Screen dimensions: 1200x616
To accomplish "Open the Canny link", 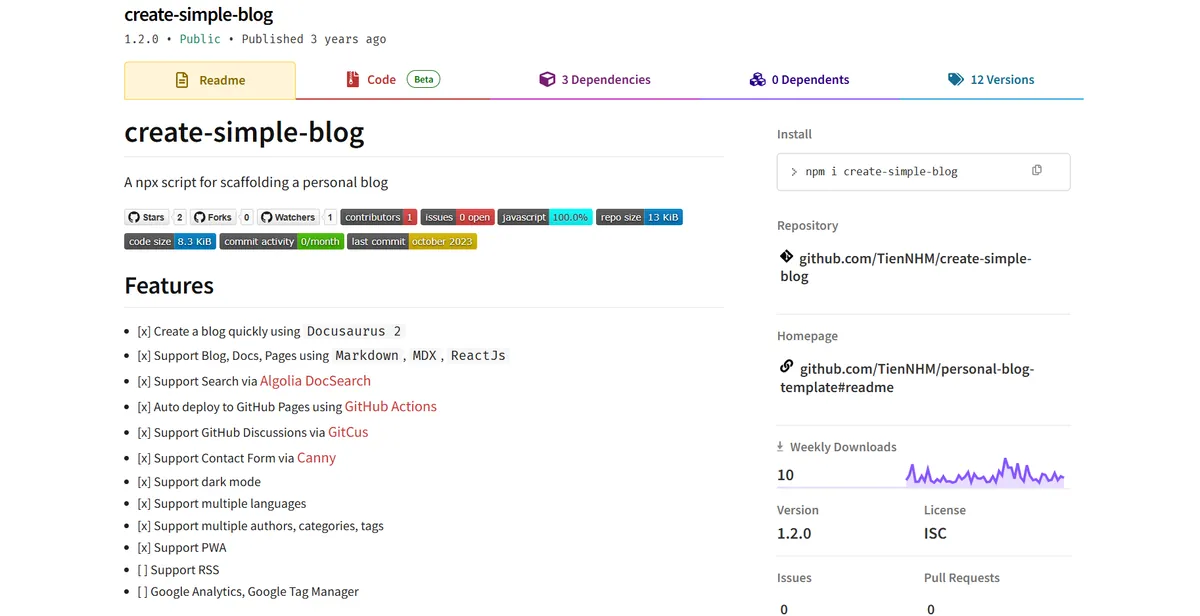I will pos(317,458).
